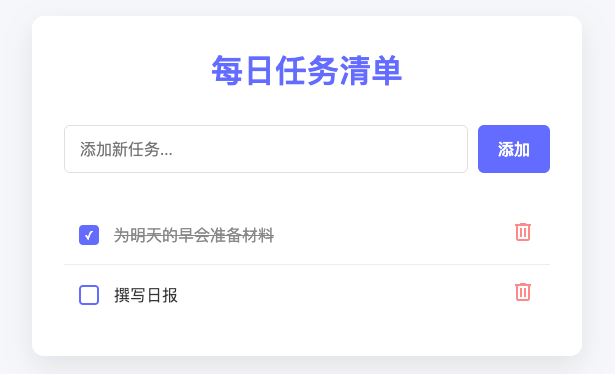Submit new task with purple 添加 button
The width and height of the screenshot is (615, 374).
[x=514, y=149]
